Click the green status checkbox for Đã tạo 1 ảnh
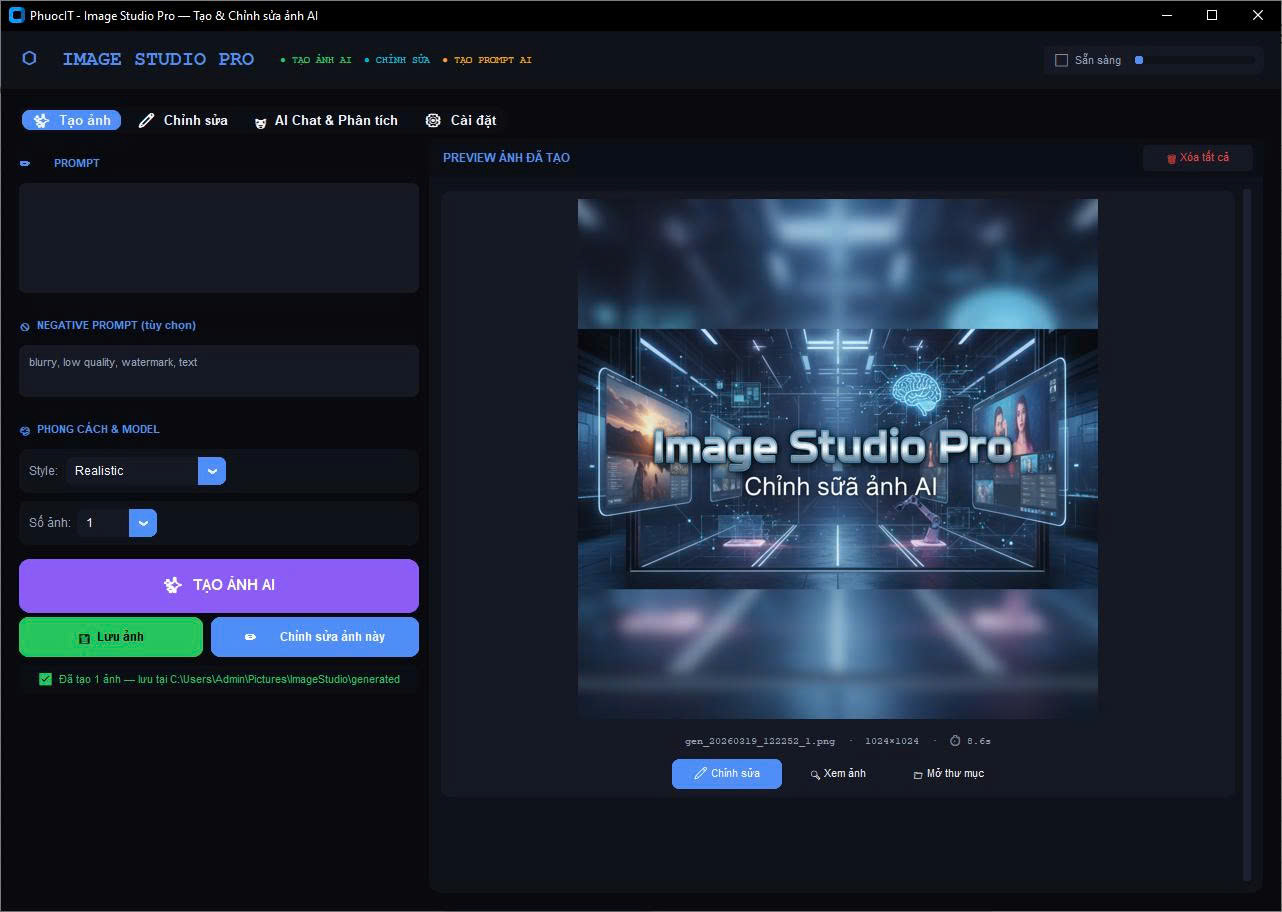Image resolution: width=1282 pixels, height=912 pixels. [x=45, y=679]
